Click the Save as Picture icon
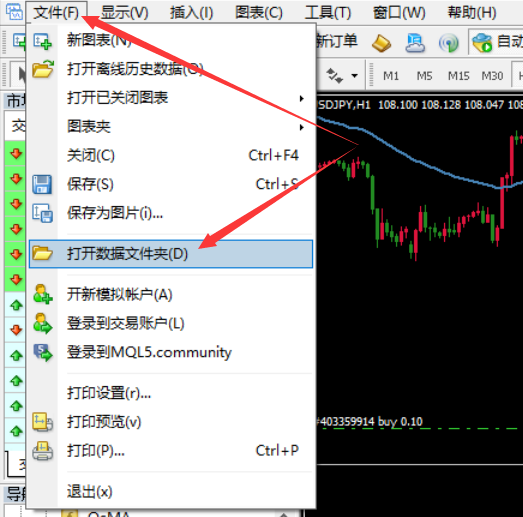The image size is (523, 517). (42, 213)
